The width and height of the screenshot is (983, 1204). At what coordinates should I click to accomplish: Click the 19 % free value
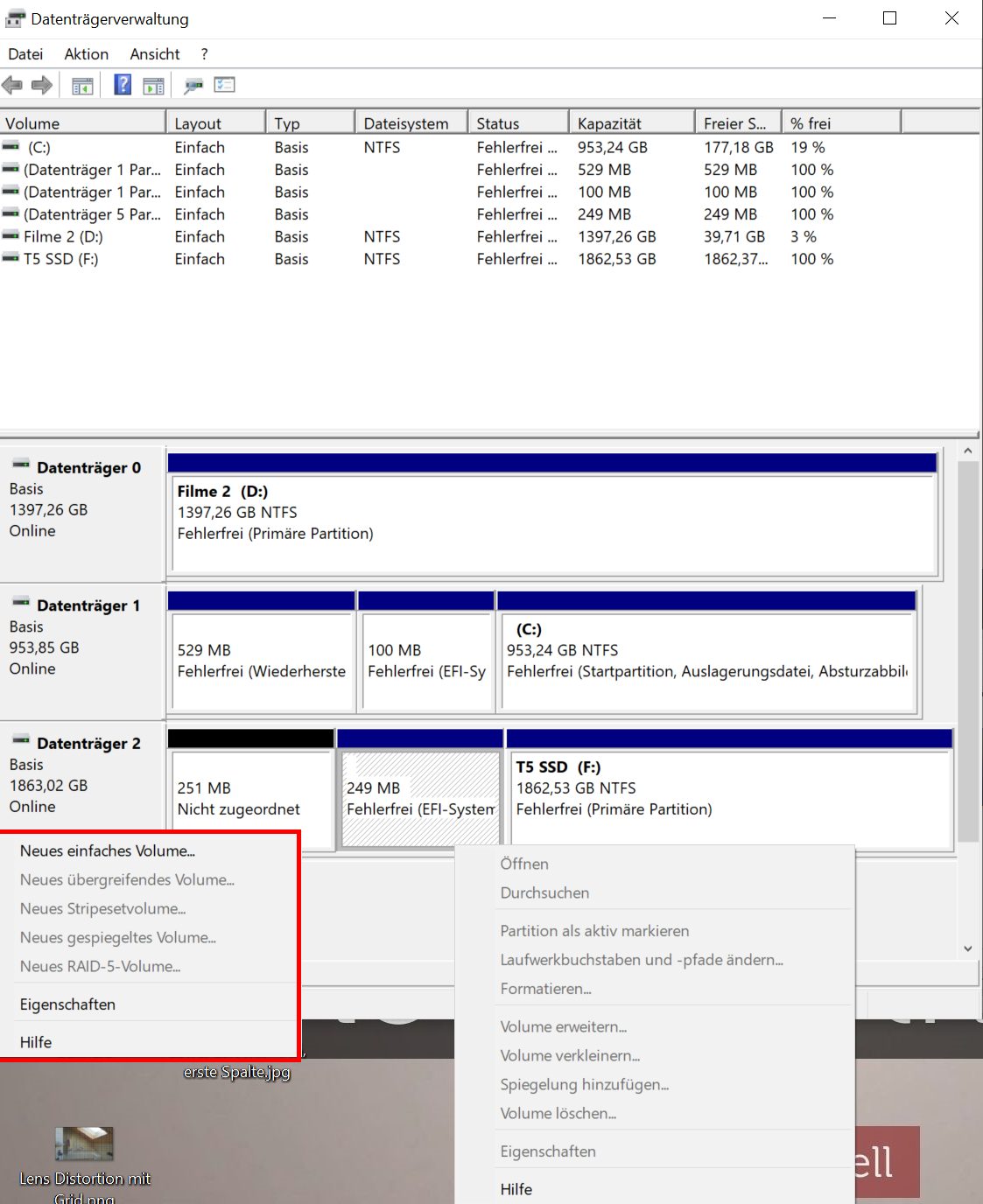808,147
